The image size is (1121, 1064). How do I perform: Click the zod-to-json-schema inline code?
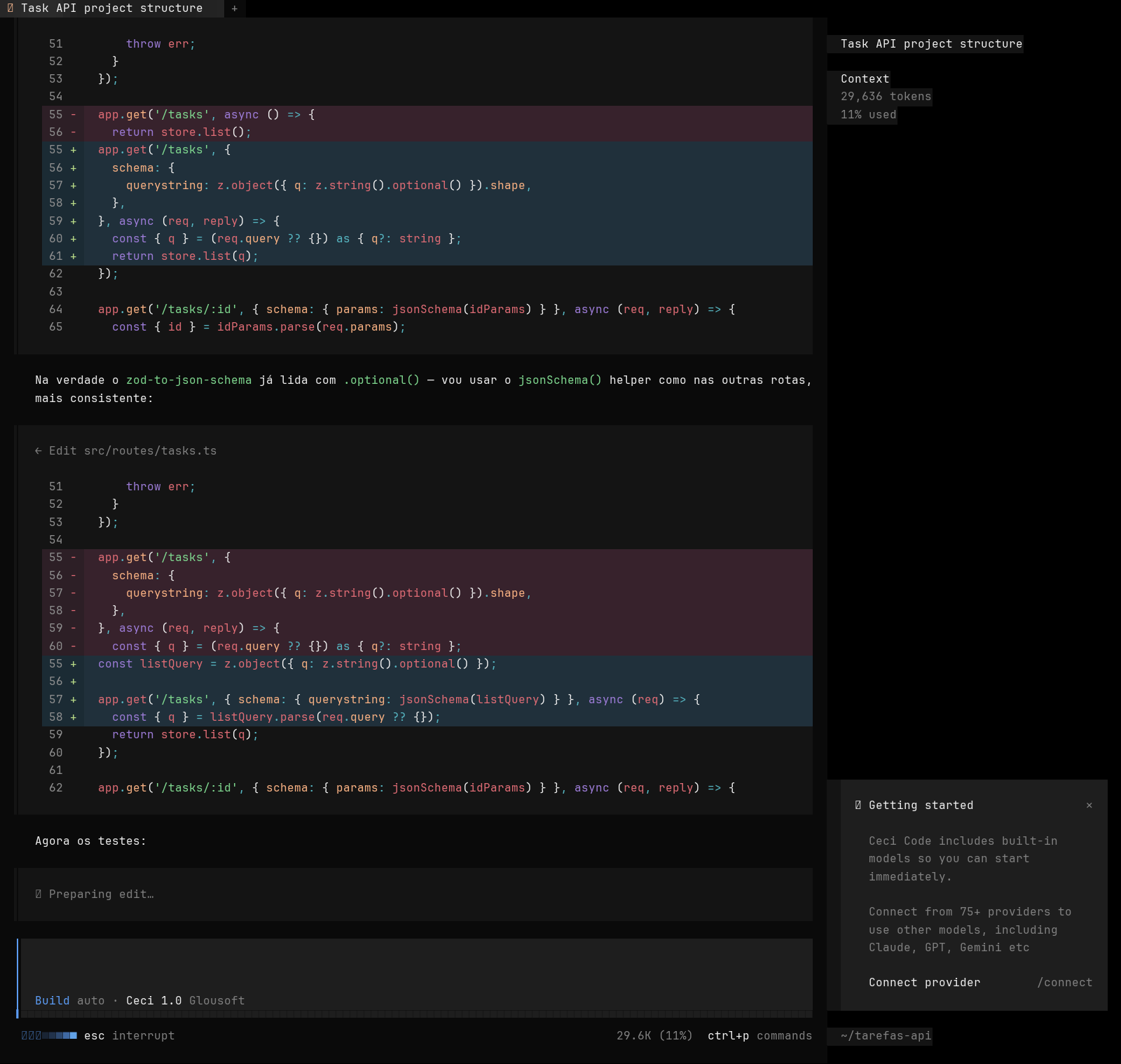tap(188, 380)
